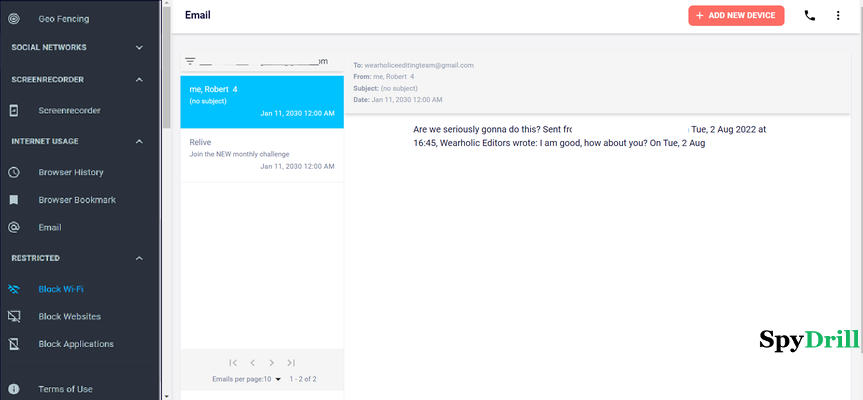Collapse the Internet Usage section
Screen dimensions: 863x400
[x=139, y=141]
